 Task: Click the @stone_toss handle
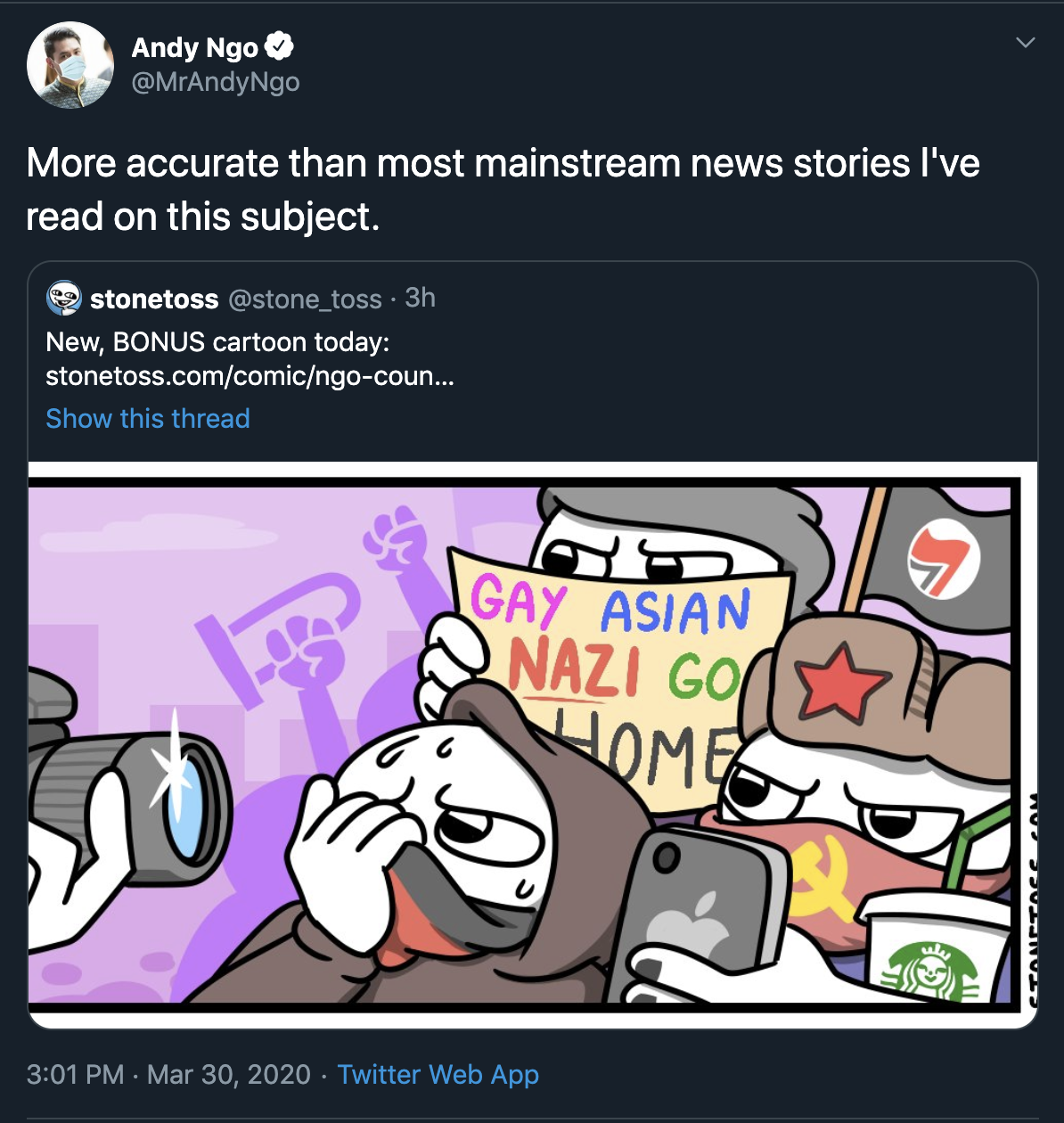click(305, 299)
